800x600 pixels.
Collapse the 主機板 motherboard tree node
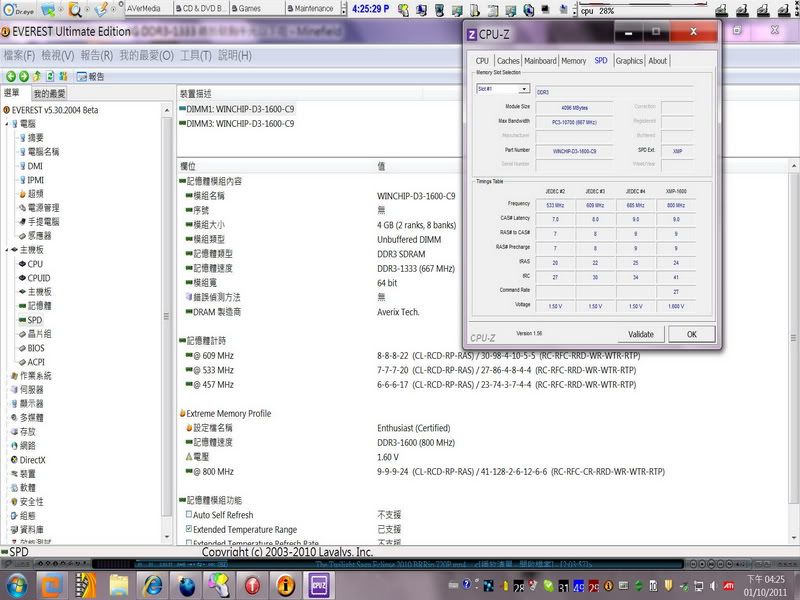[x=7, y=250]
